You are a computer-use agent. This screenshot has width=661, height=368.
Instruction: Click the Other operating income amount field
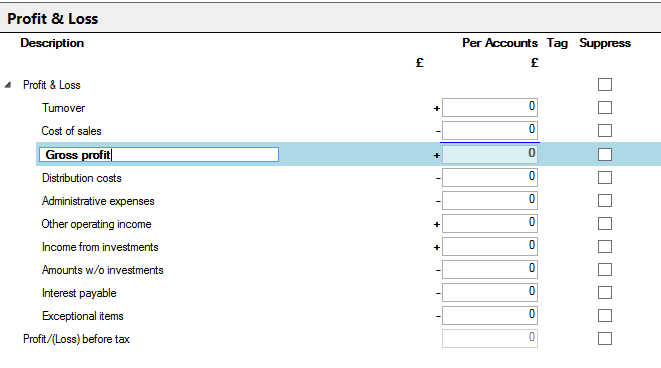pyautogui.click(x=490, y=223)
